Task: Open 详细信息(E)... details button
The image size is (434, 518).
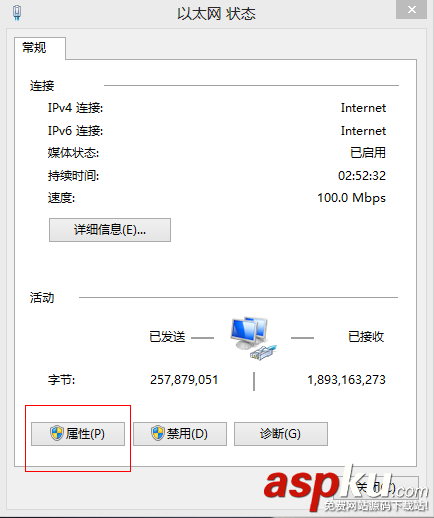Action: (x=110, y=230)
